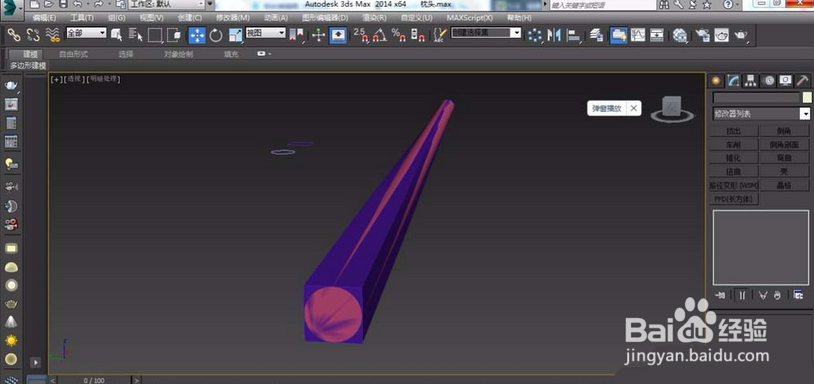814x384 pixels.
Task: Open the 工具(T) menu
Action: [x=82, y=18]
